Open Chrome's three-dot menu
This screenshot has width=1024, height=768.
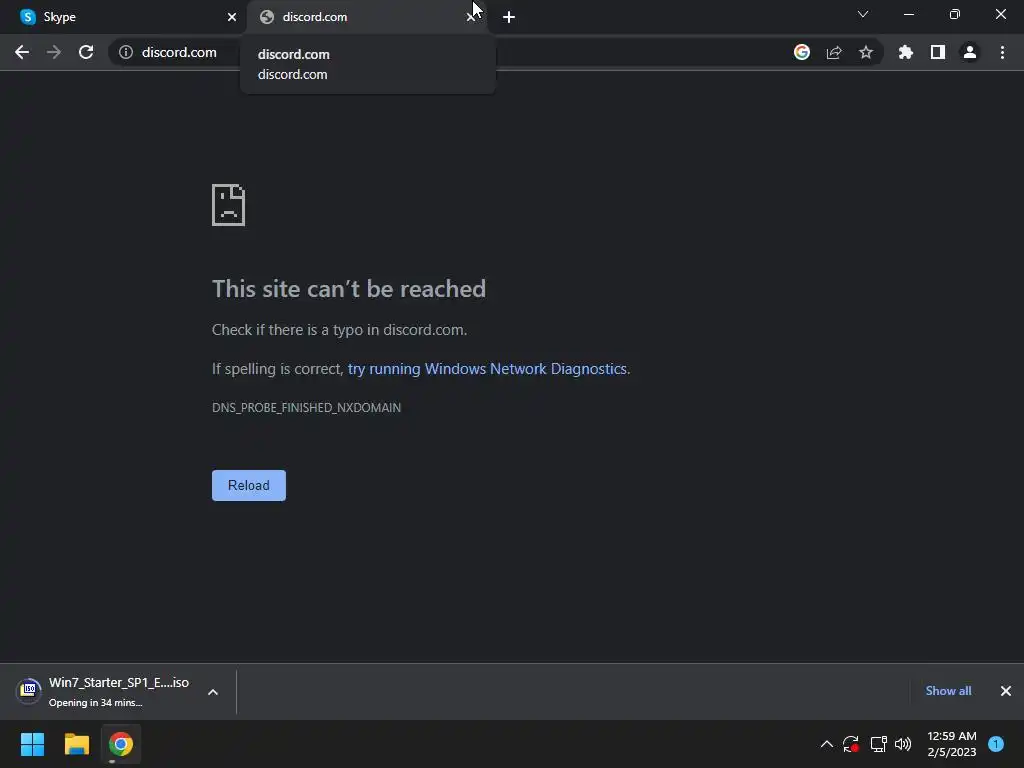[x=1002, y=52]
